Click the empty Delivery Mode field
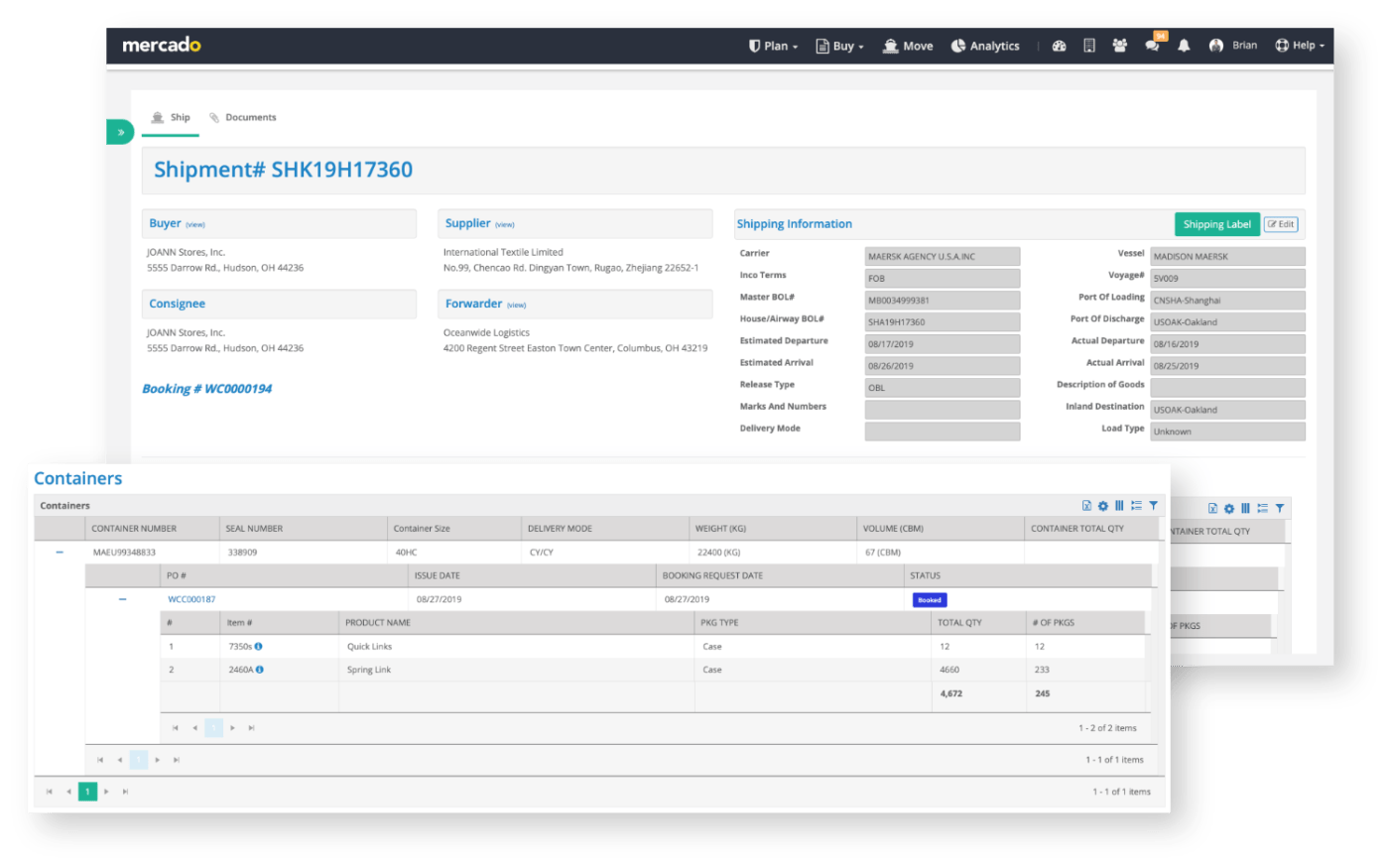Viewport: 1389px width, 868px height. (943, 431)
